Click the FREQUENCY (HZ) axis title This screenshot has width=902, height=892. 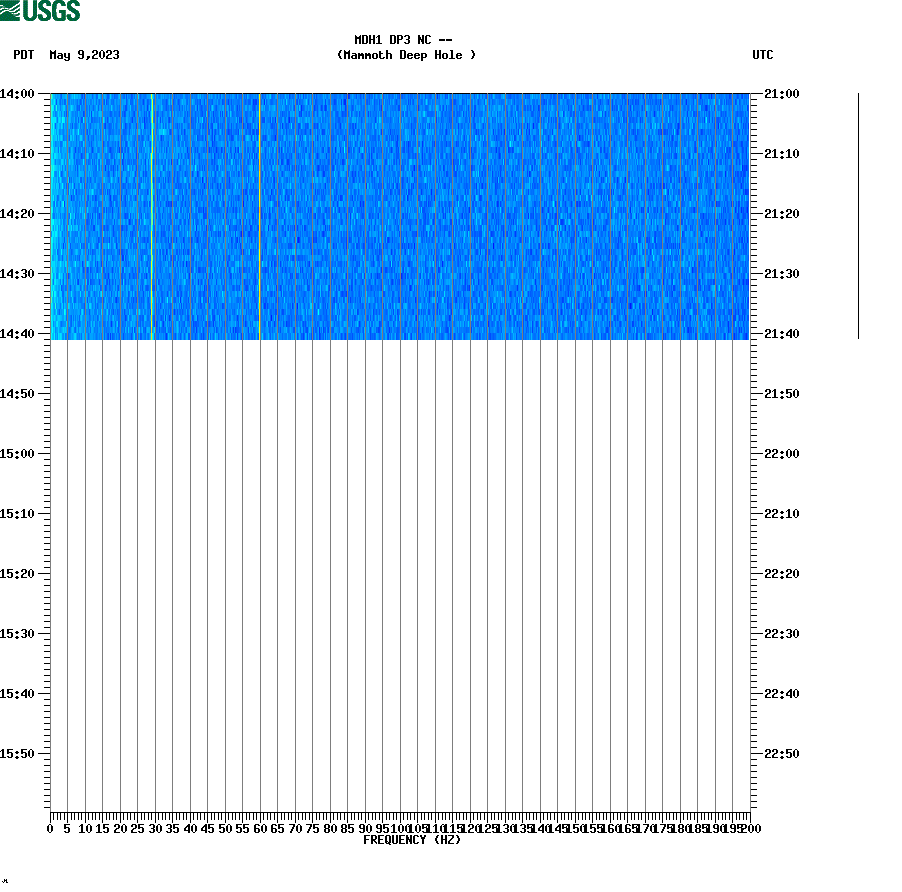(x=411, y=839)
